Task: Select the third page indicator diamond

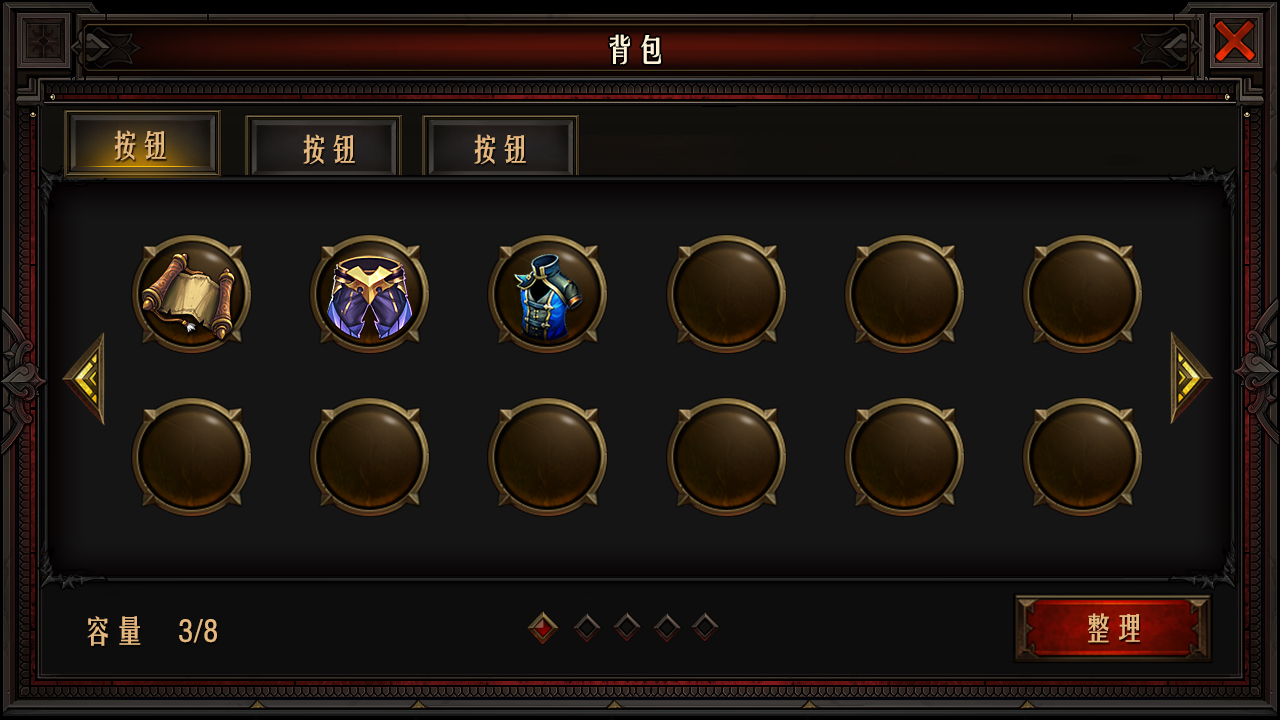Action: 627,628
